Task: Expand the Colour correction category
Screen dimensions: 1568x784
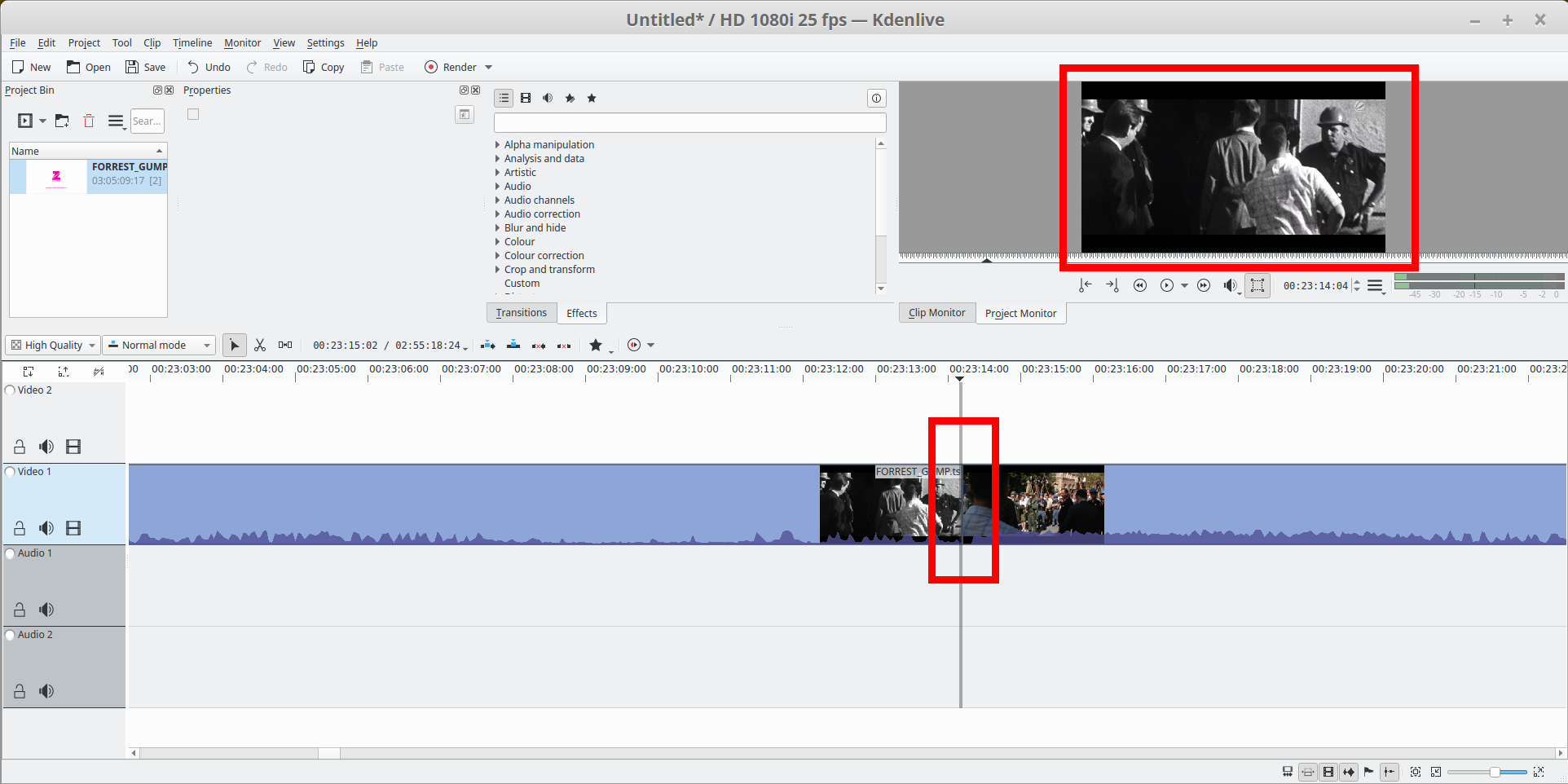Action: pos(497,256)
